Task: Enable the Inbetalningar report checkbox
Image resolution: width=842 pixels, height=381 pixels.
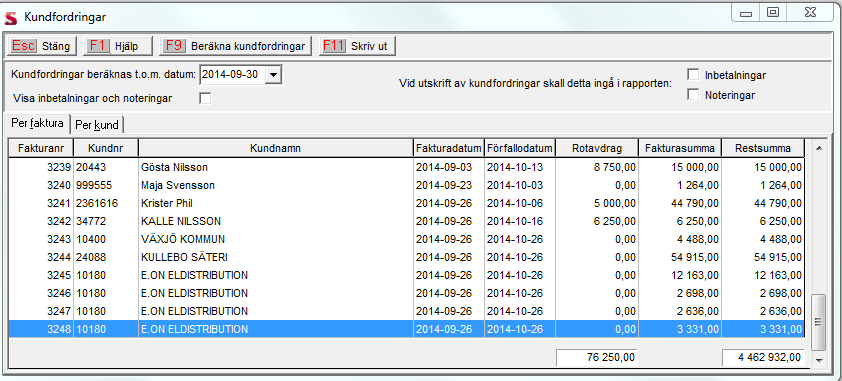Action: click(693, 75)
